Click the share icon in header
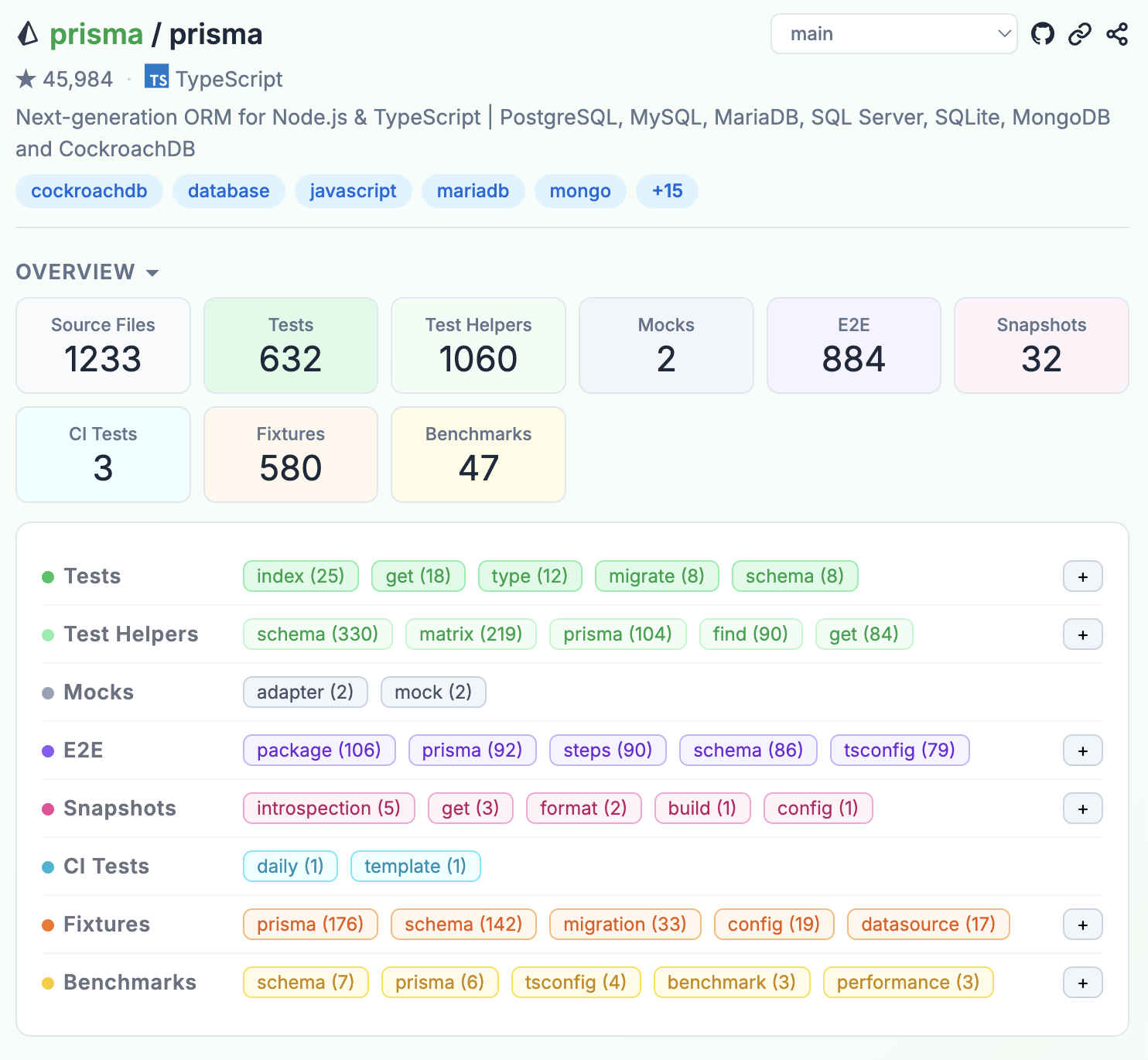This screenshot has height=1060, width=1148. click(x=1117, y=34)
